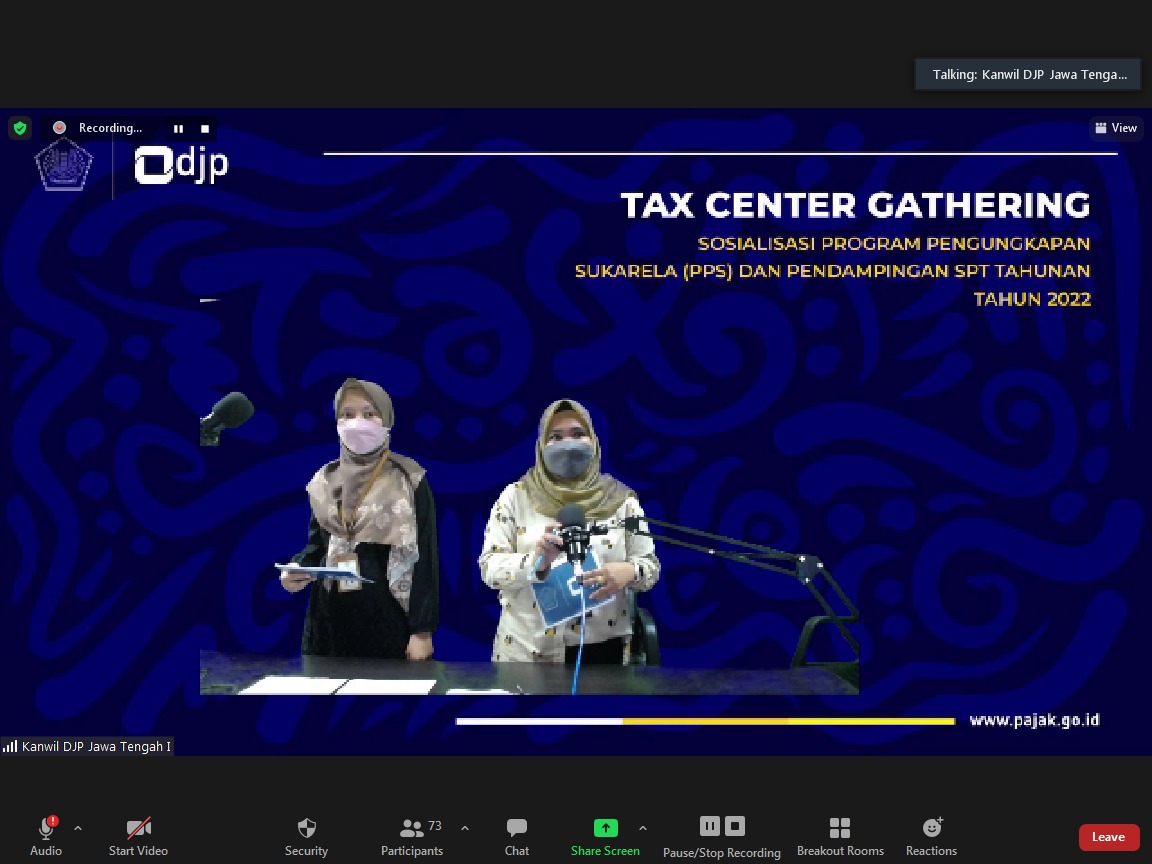This screenshot has height=864, width=1152.
Task: Click the Talking: Kanwil DJP notification
Action: coord(1028,74)
